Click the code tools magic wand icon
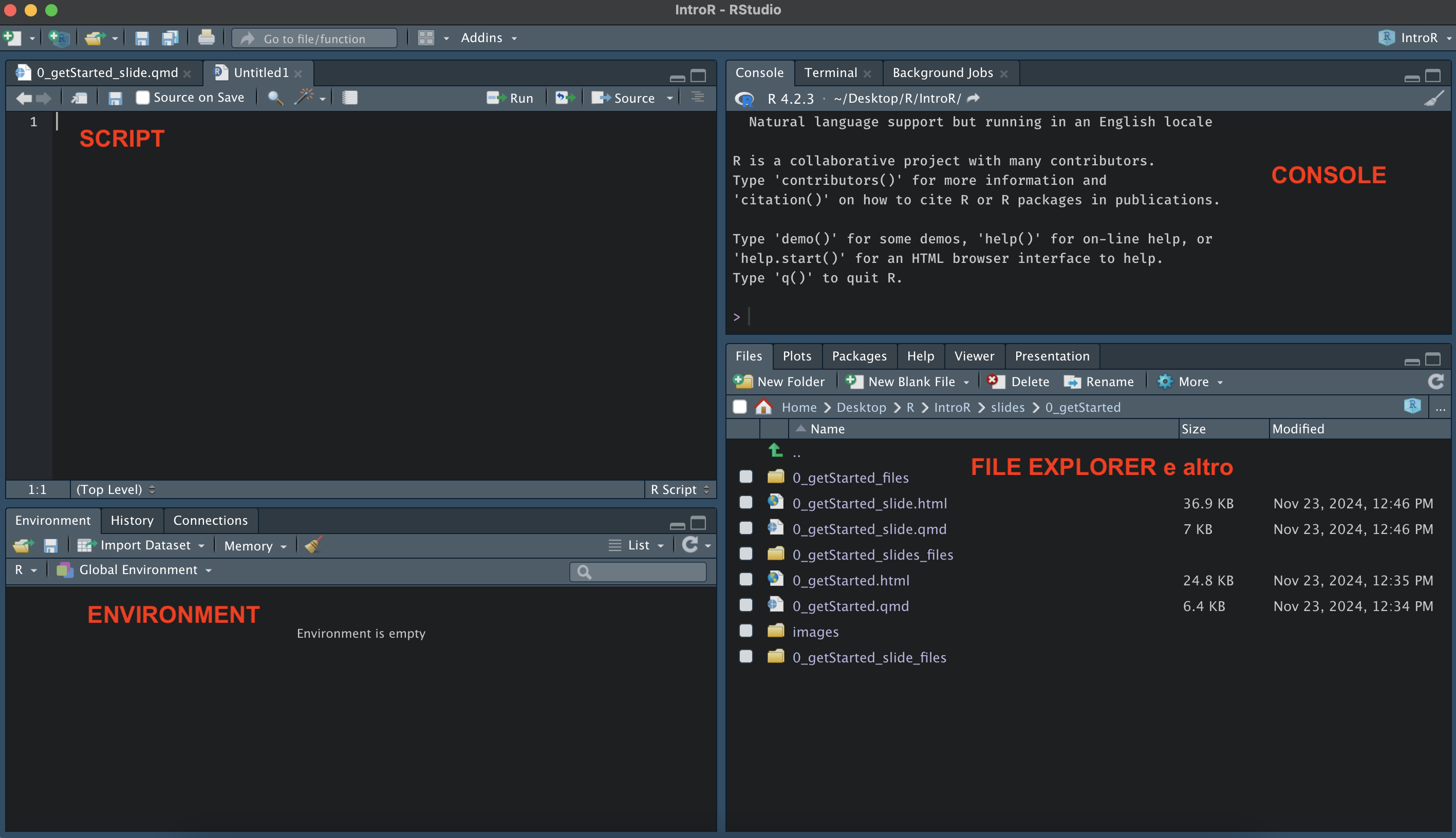 pos(304,97)
